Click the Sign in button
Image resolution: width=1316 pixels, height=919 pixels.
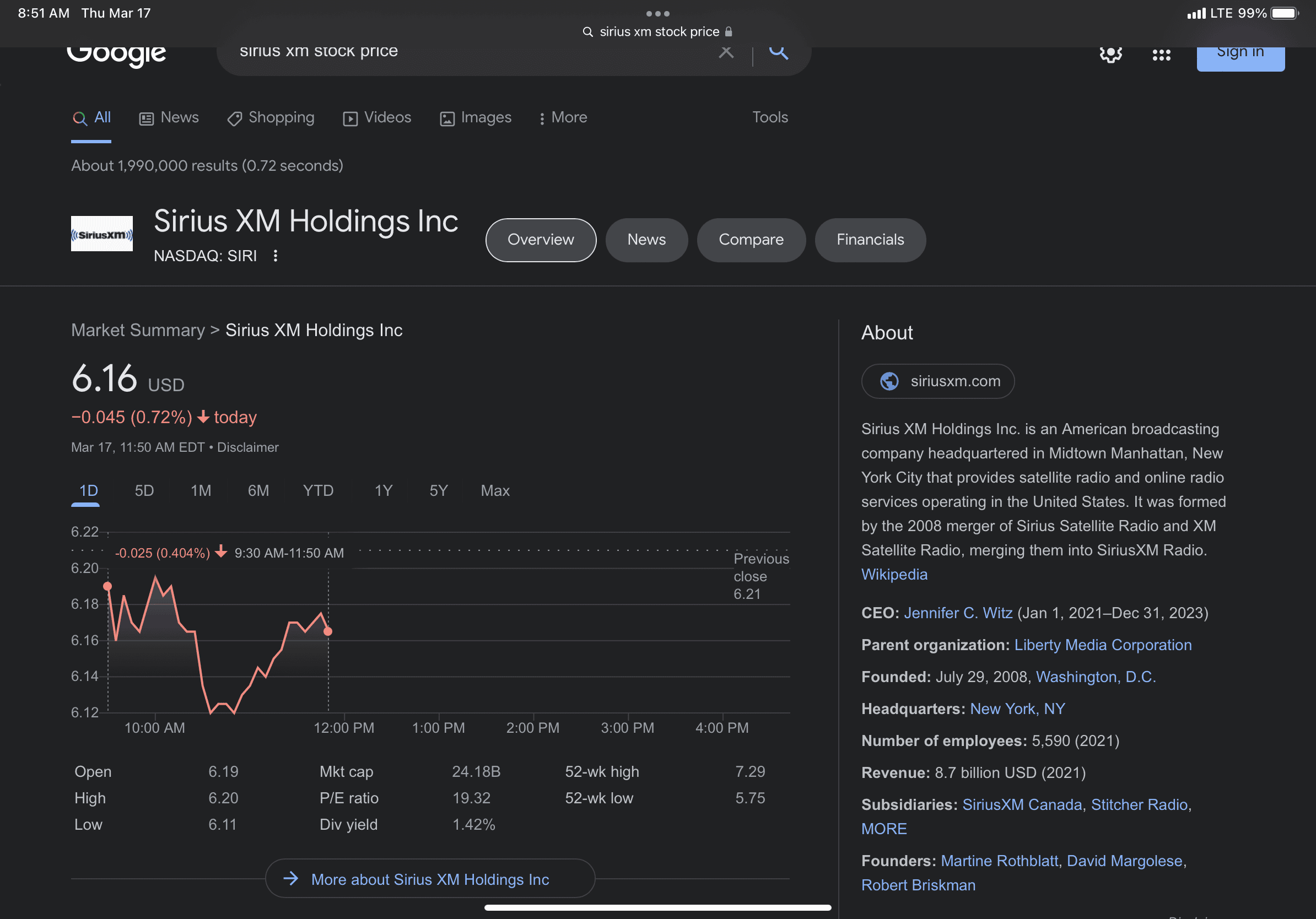pos(1241,58)
